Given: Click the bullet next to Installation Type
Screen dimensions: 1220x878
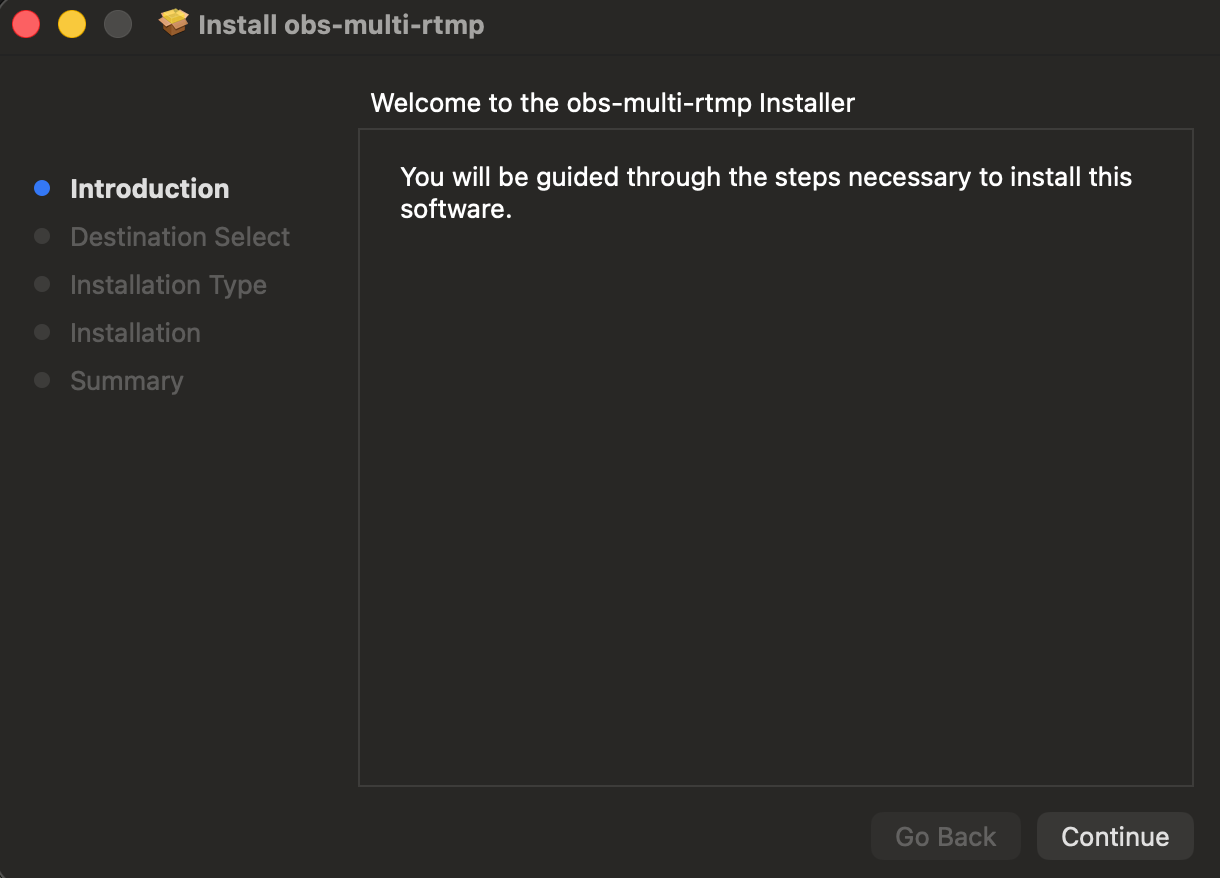Looking at the screenshot, I should click(42, 284).
